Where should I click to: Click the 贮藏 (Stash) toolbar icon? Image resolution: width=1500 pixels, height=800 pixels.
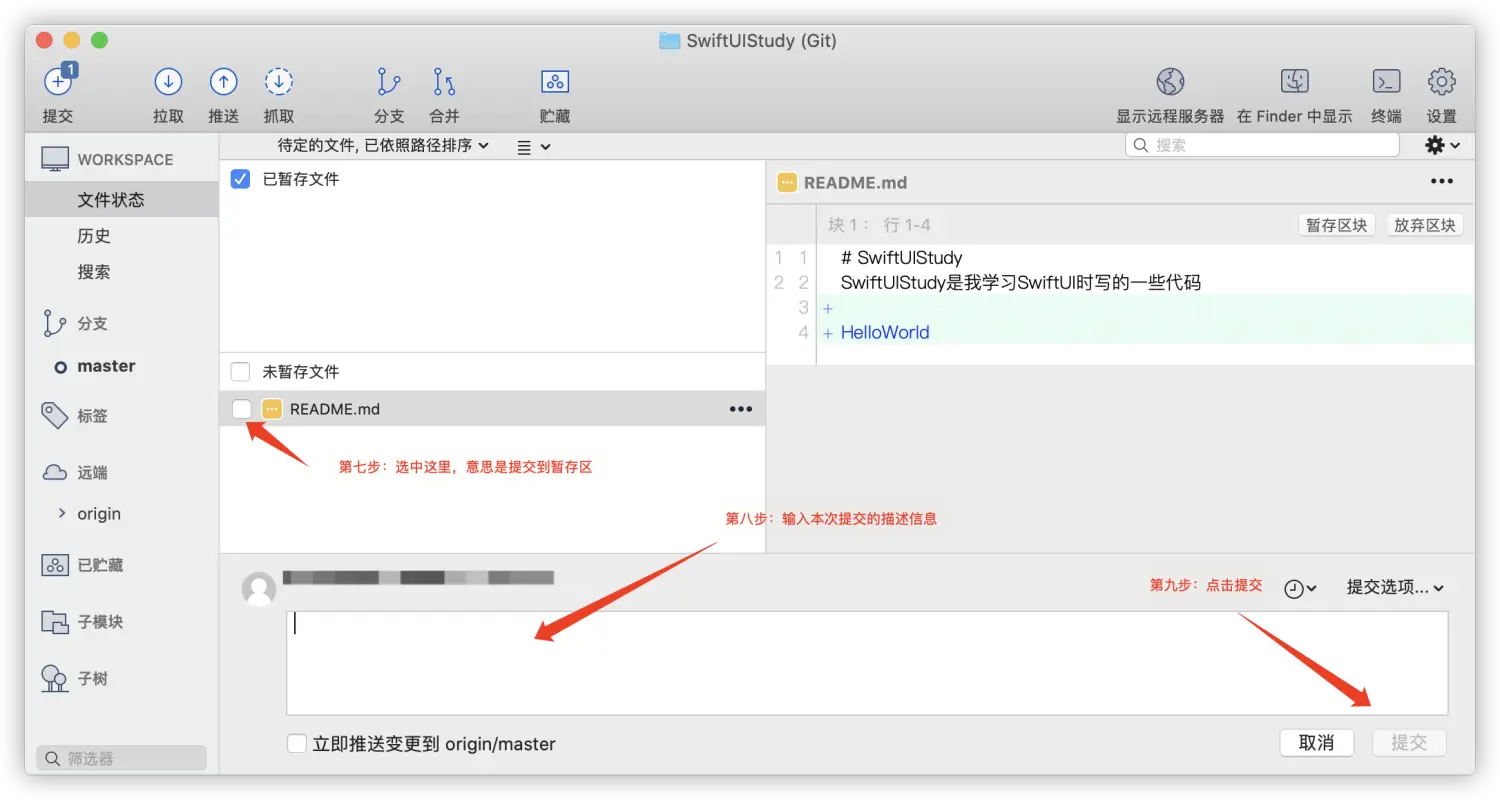pyautogui.click(x=555, y=82)
